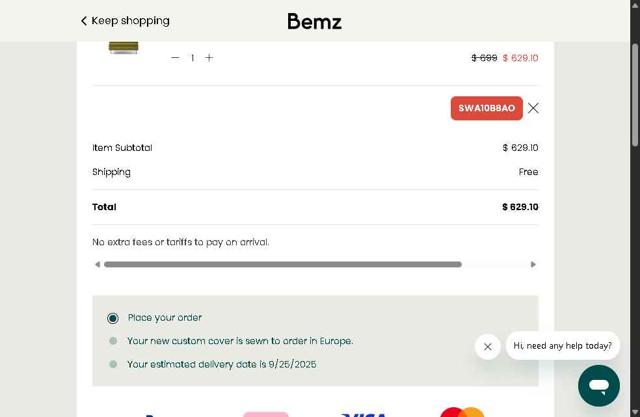Remove the SWA10B8AO promo code
640x417 pixels.
533,108
